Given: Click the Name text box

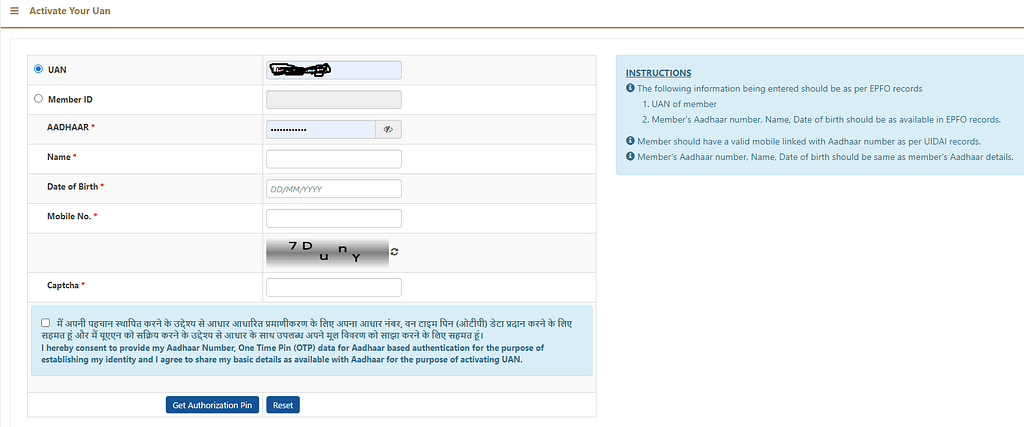Looking at the screenshot, I should [x=333, y=159].
